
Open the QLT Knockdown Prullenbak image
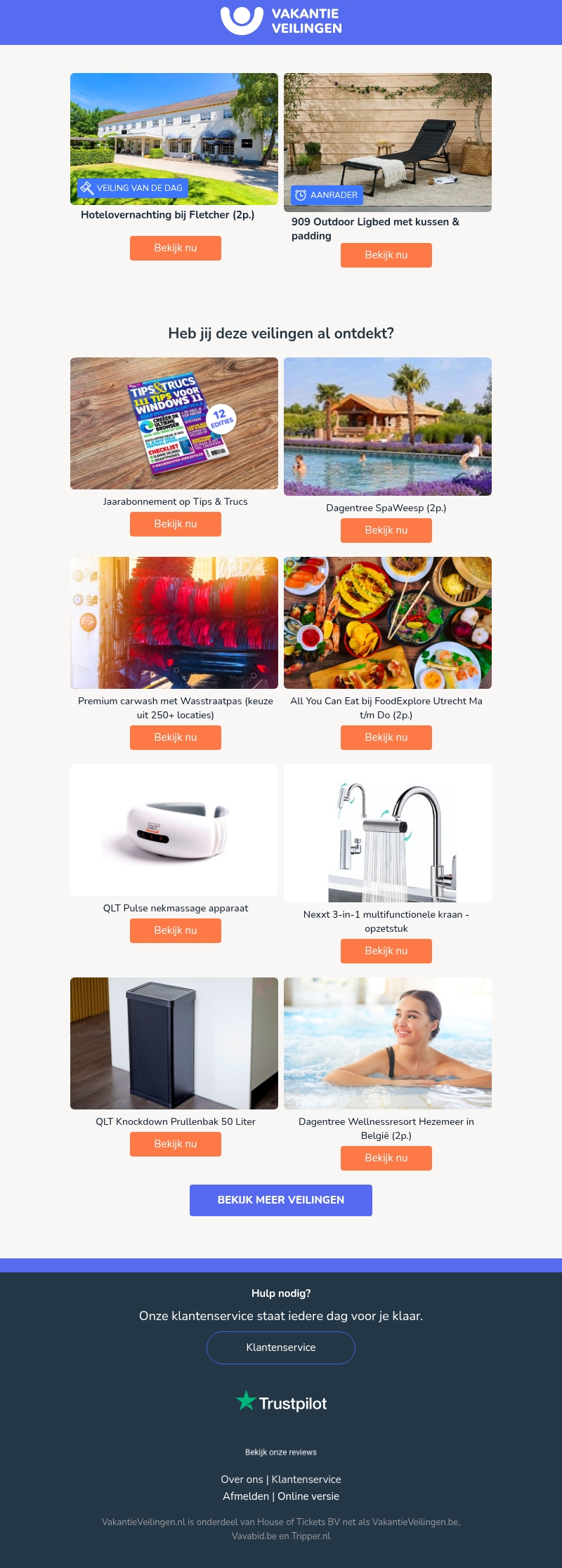tap(174, 1043)
